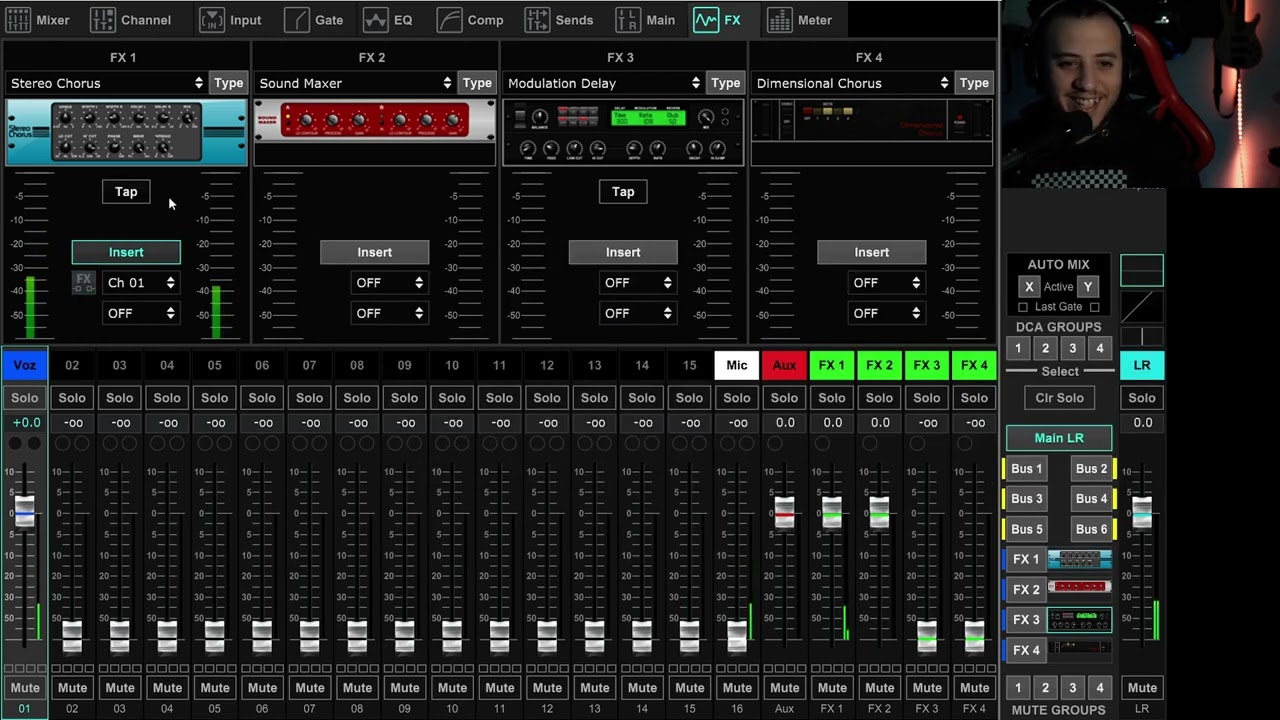Toggle the FX 1 Insert button

(126, 252)
